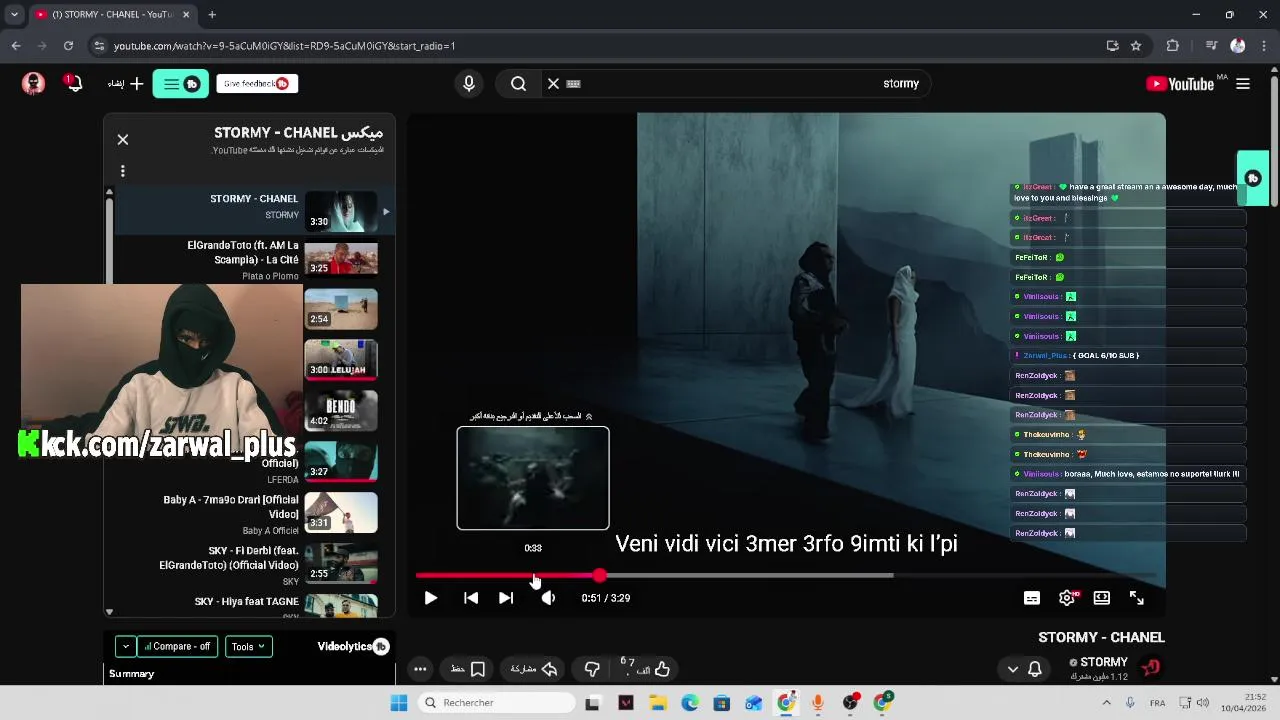Open the on-screen keyboard icon in search
Screen dimensions: 1280x720
tap(573, 84)
